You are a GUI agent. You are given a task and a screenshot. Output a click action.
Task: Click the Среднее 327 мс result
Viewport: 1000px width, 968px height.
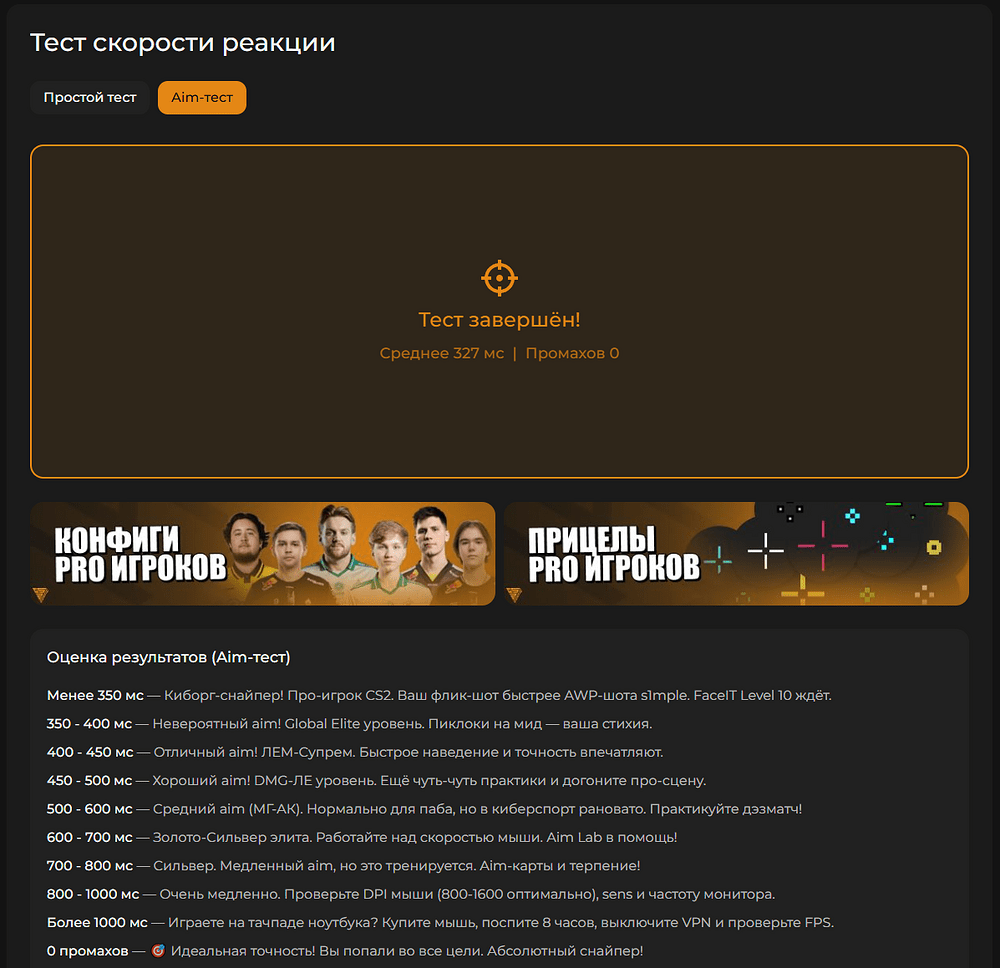441,353
